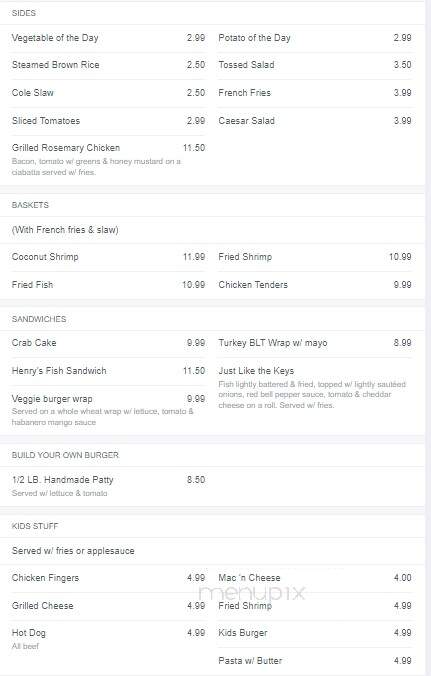Click the KIDS STUFF section heading

(x=35, y=526)
